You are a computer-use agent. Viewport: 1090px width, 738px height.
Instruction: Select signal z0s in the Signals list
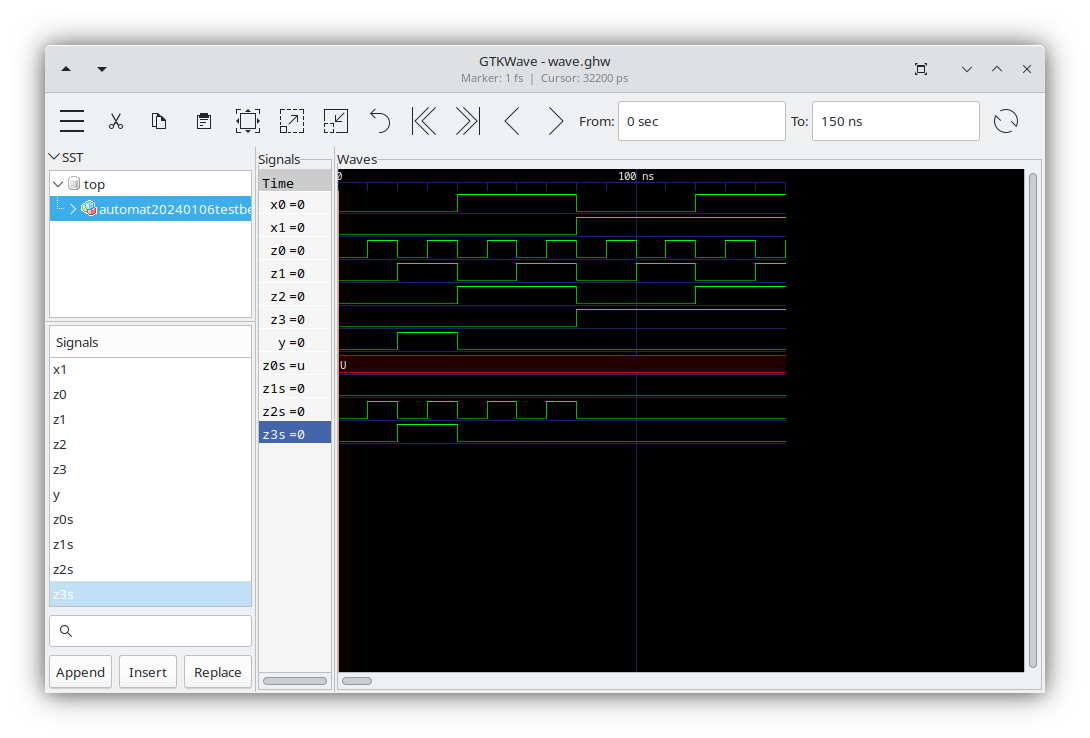[x=62, y=519]
